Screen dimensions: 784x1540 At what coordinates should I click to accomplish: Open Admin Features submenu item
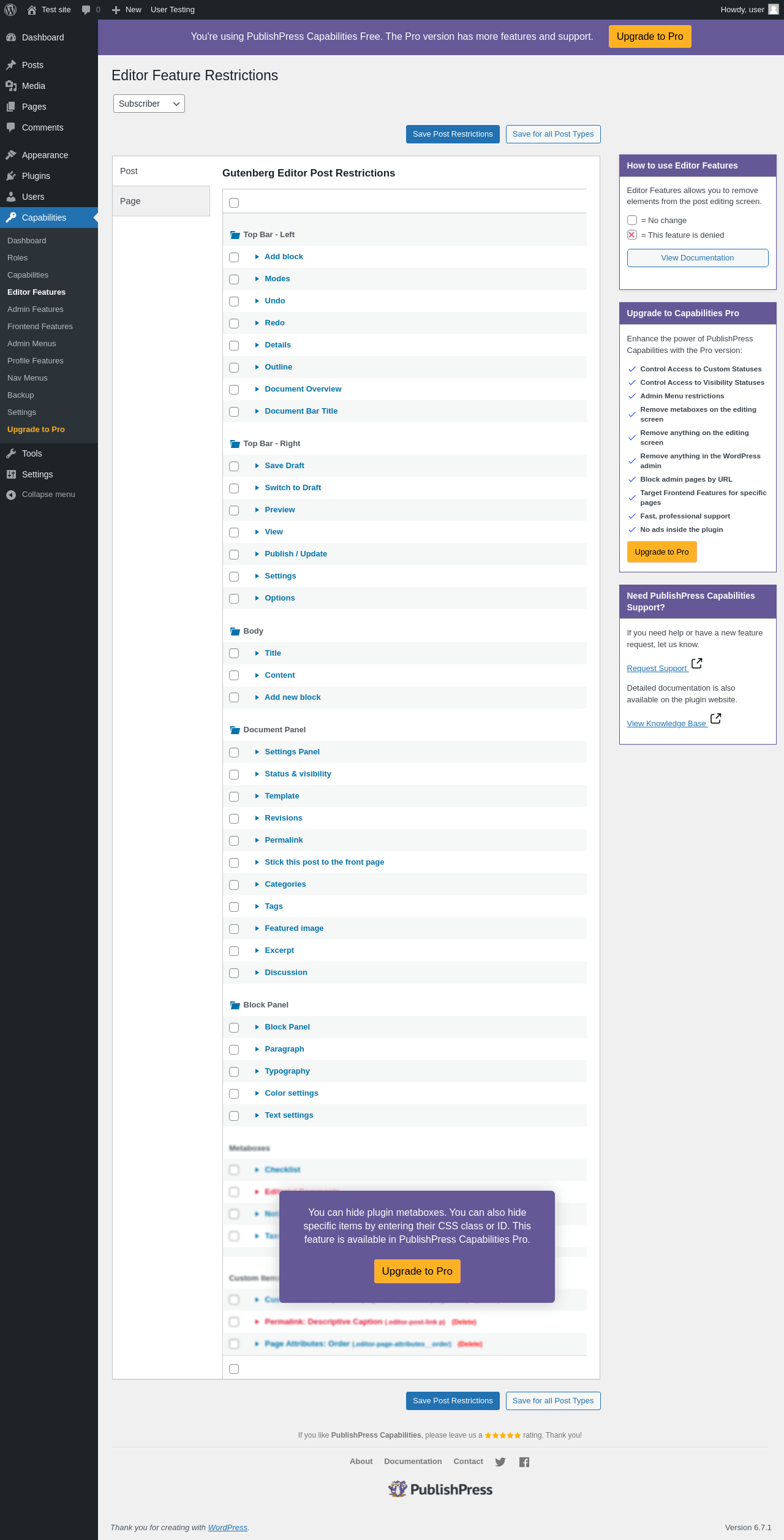36,309
